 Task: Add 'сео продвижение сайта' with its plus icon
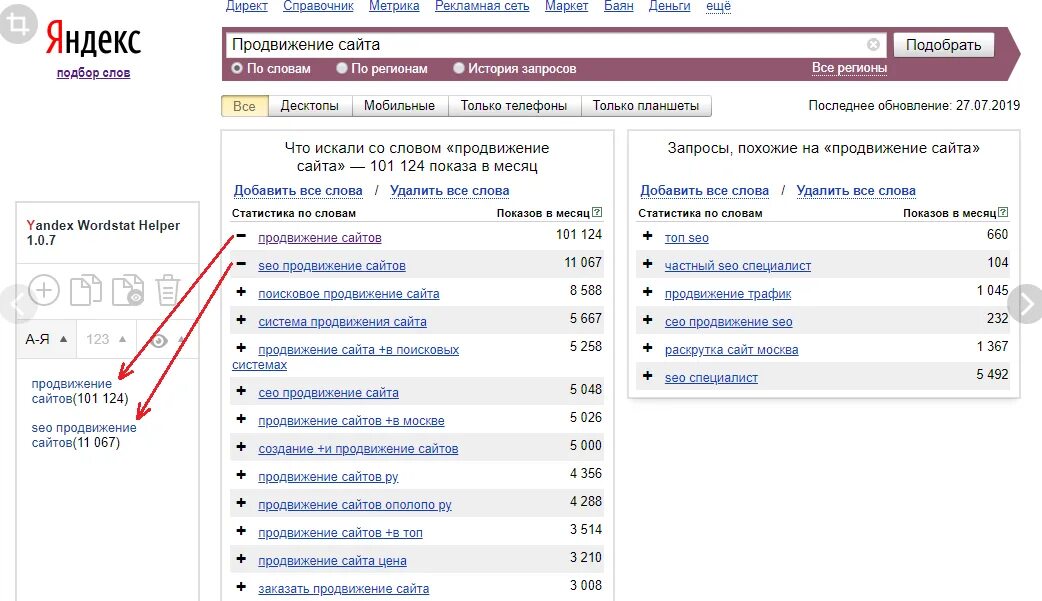point(241,391)
